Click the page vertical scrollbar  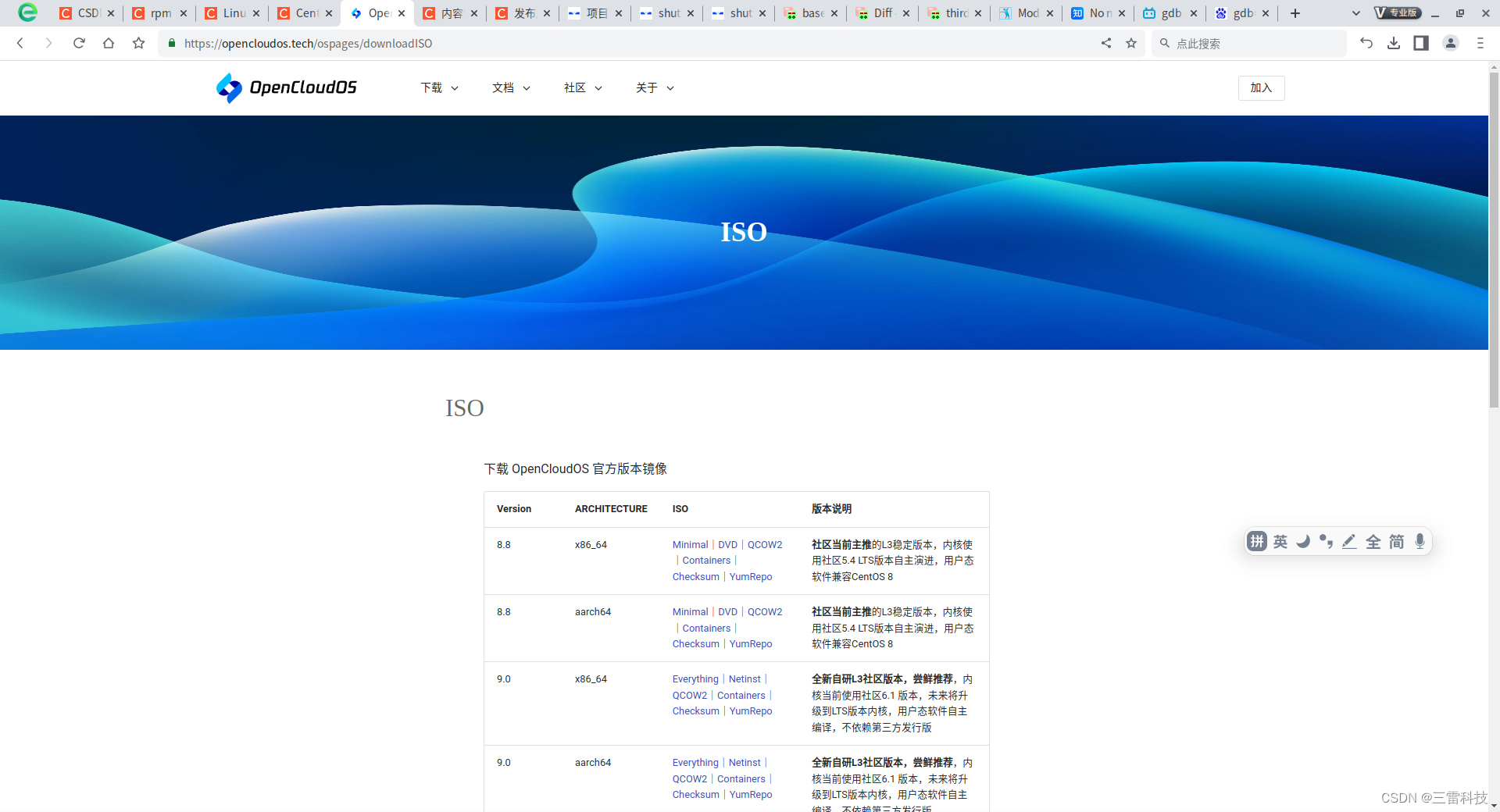(x=1494, y=239)
